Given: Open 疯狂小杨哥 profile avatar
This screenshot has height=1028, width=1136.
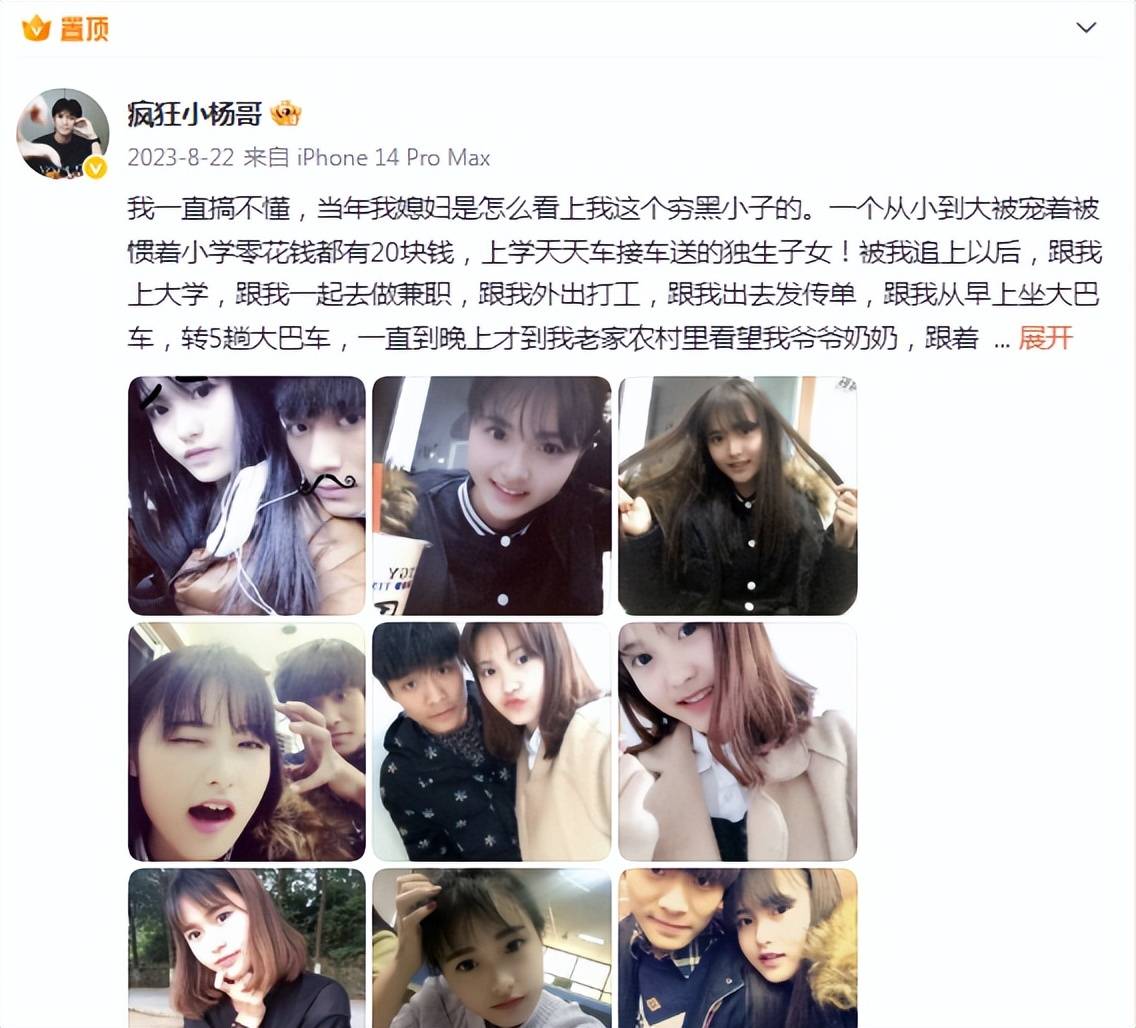Looking at the screenshot, I should click(63, 134).
